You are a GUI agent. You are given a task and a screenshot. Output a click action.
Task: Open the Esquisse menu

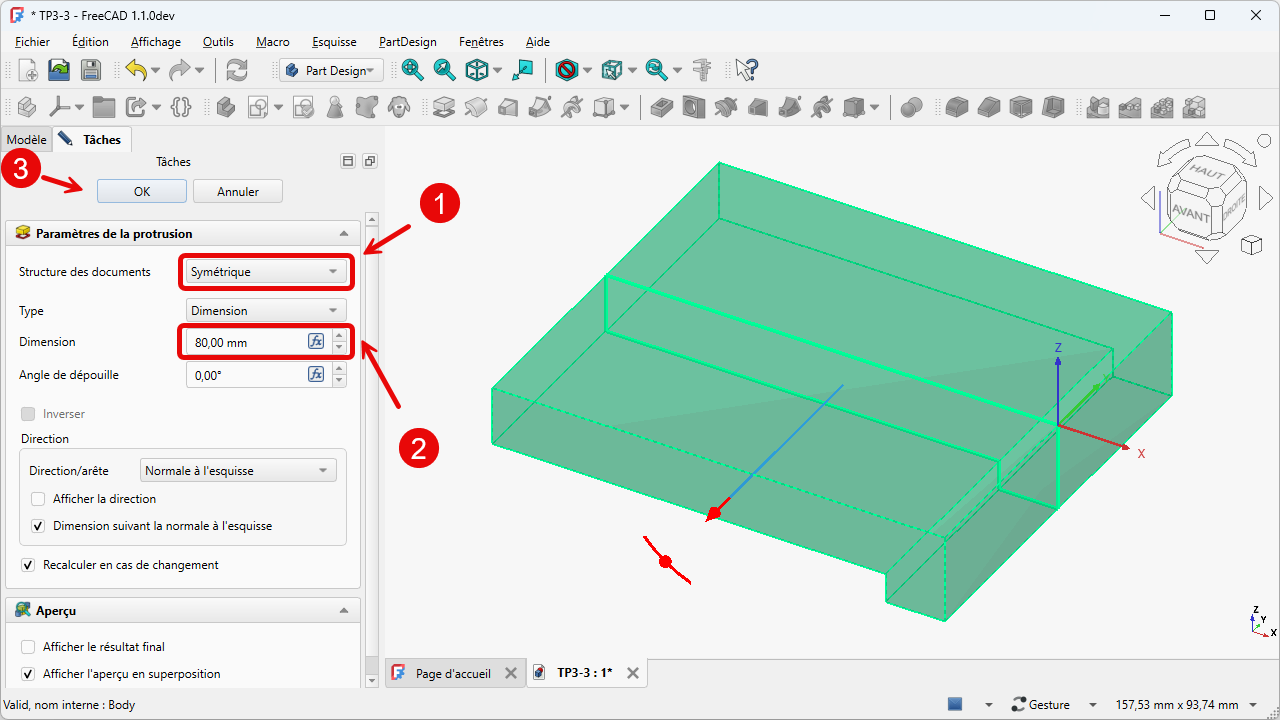(334, 42)
